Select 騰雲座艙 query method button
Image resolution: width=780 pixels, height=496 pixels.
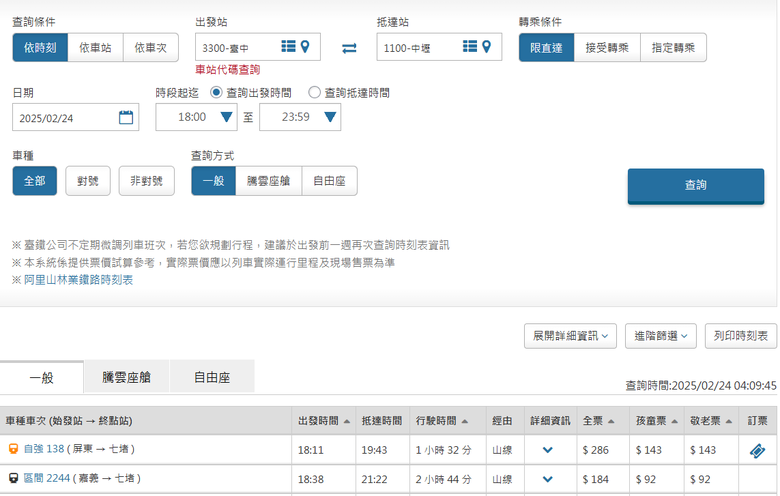(x=269, y=181)
